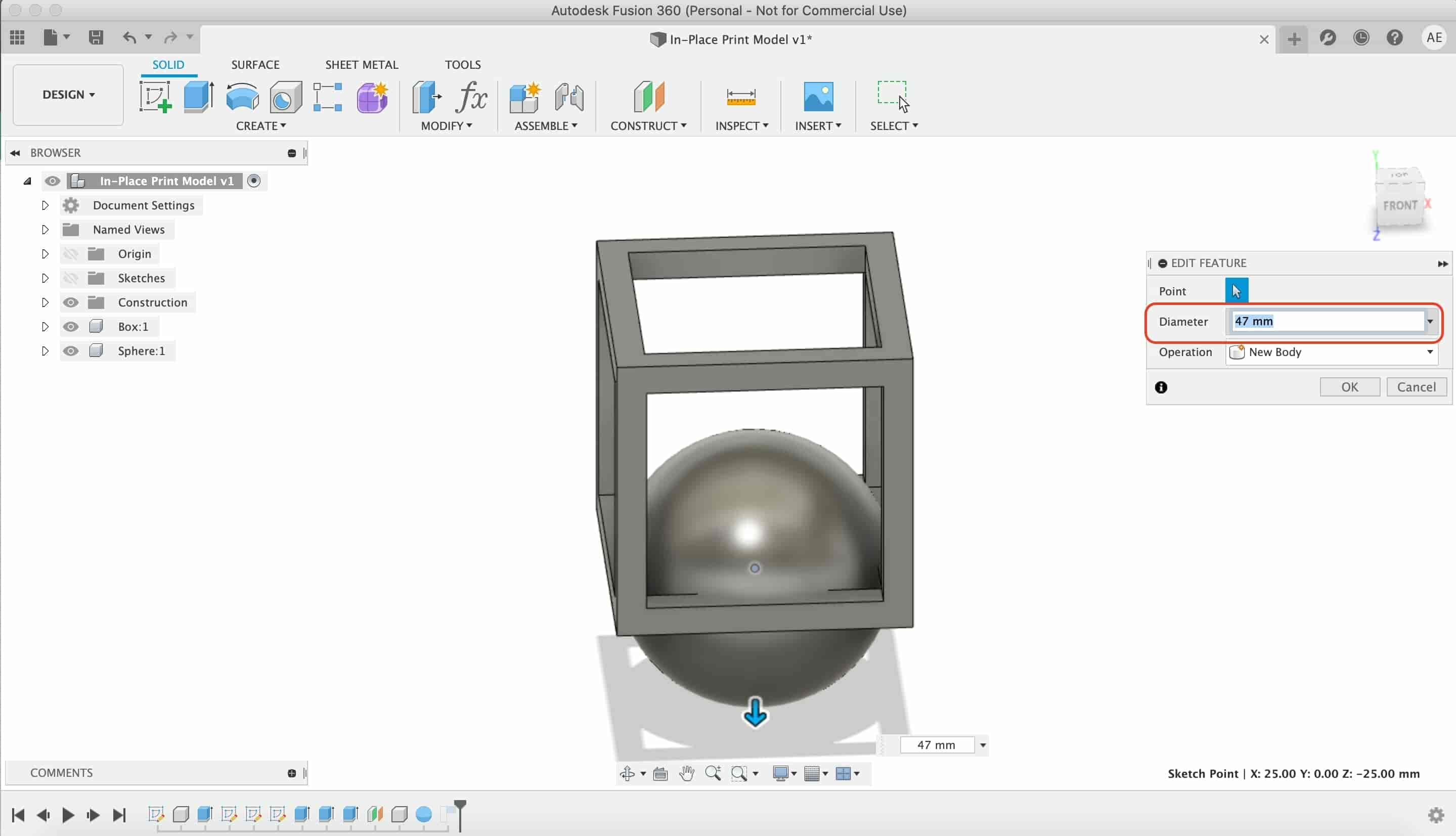Viewport: 1456px width, 836px height.
Task: Click OK in Edit Feature dialog
Action: (1349, 387)
